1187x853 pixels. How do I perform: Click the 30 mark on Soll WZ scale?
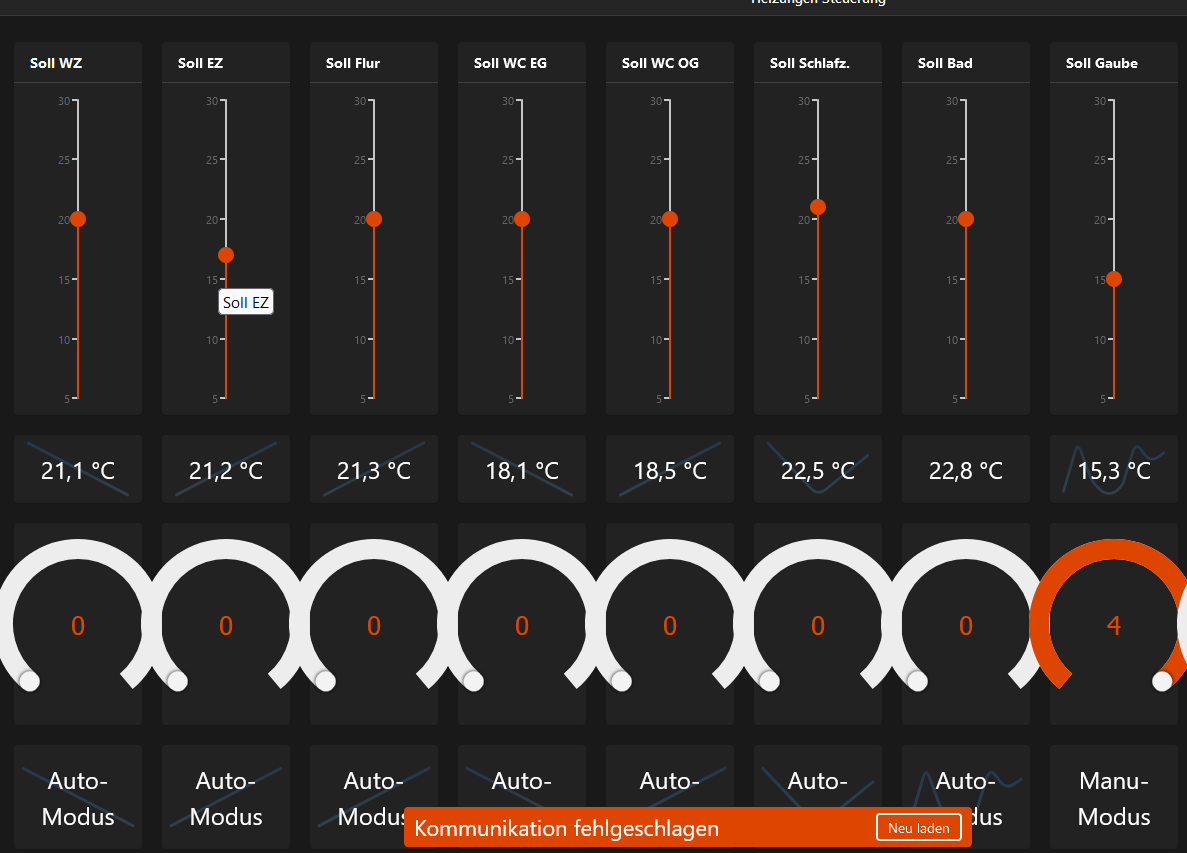[x=64, y=101]
